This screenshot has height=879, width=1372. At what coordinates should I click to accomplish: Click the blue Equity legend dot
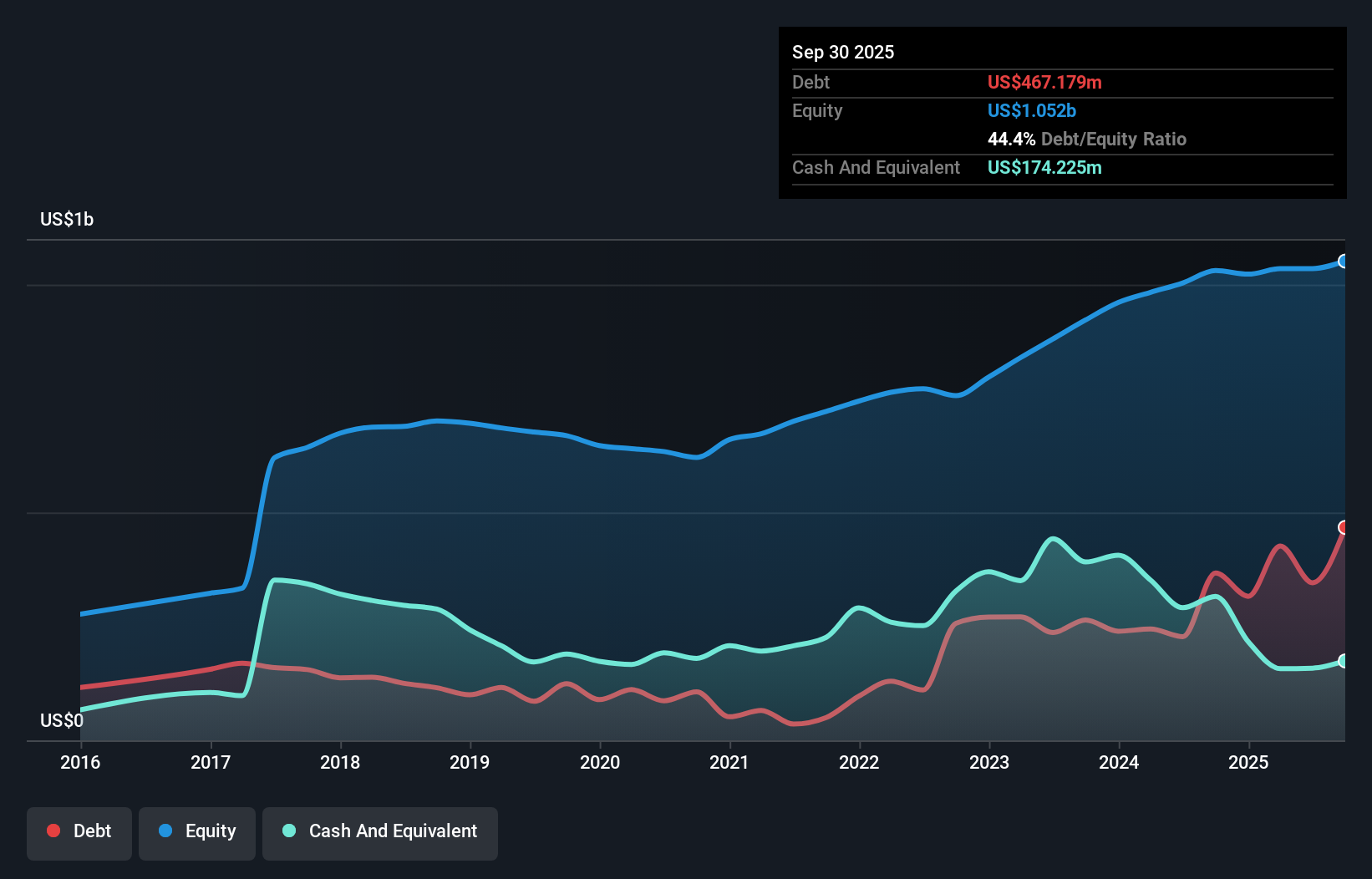[165, 831]
